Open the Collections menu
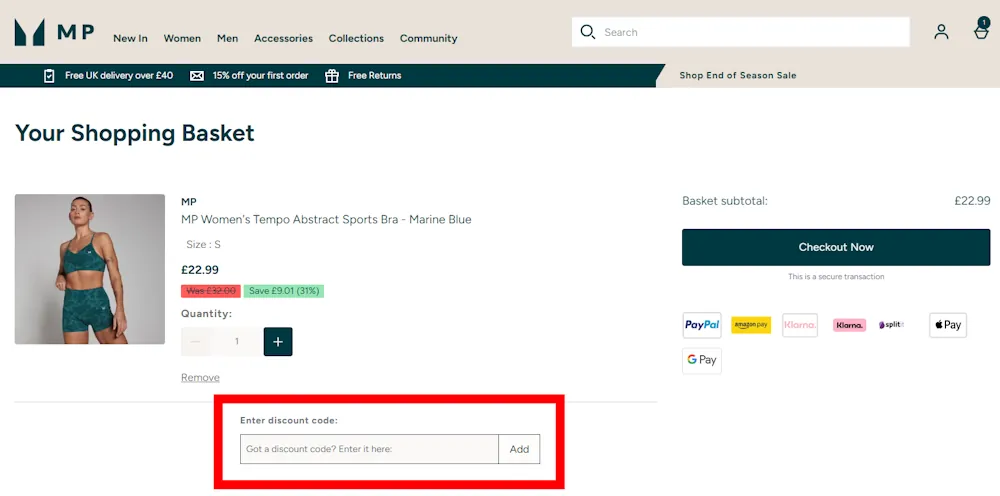The image size is (1000, 496). (357, 38)
